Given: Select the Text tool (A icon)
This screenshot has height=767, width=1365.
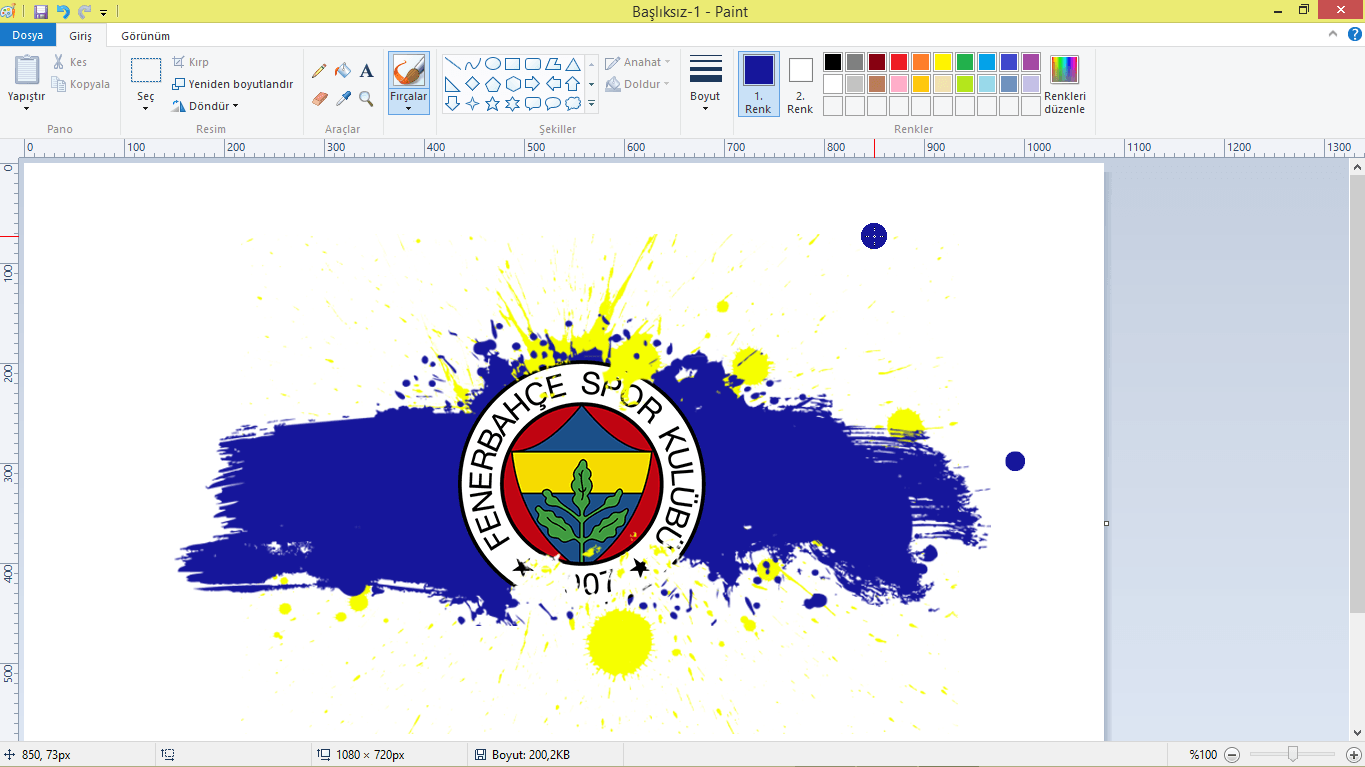Looking at the screenshot, I should tap(367, 71).
